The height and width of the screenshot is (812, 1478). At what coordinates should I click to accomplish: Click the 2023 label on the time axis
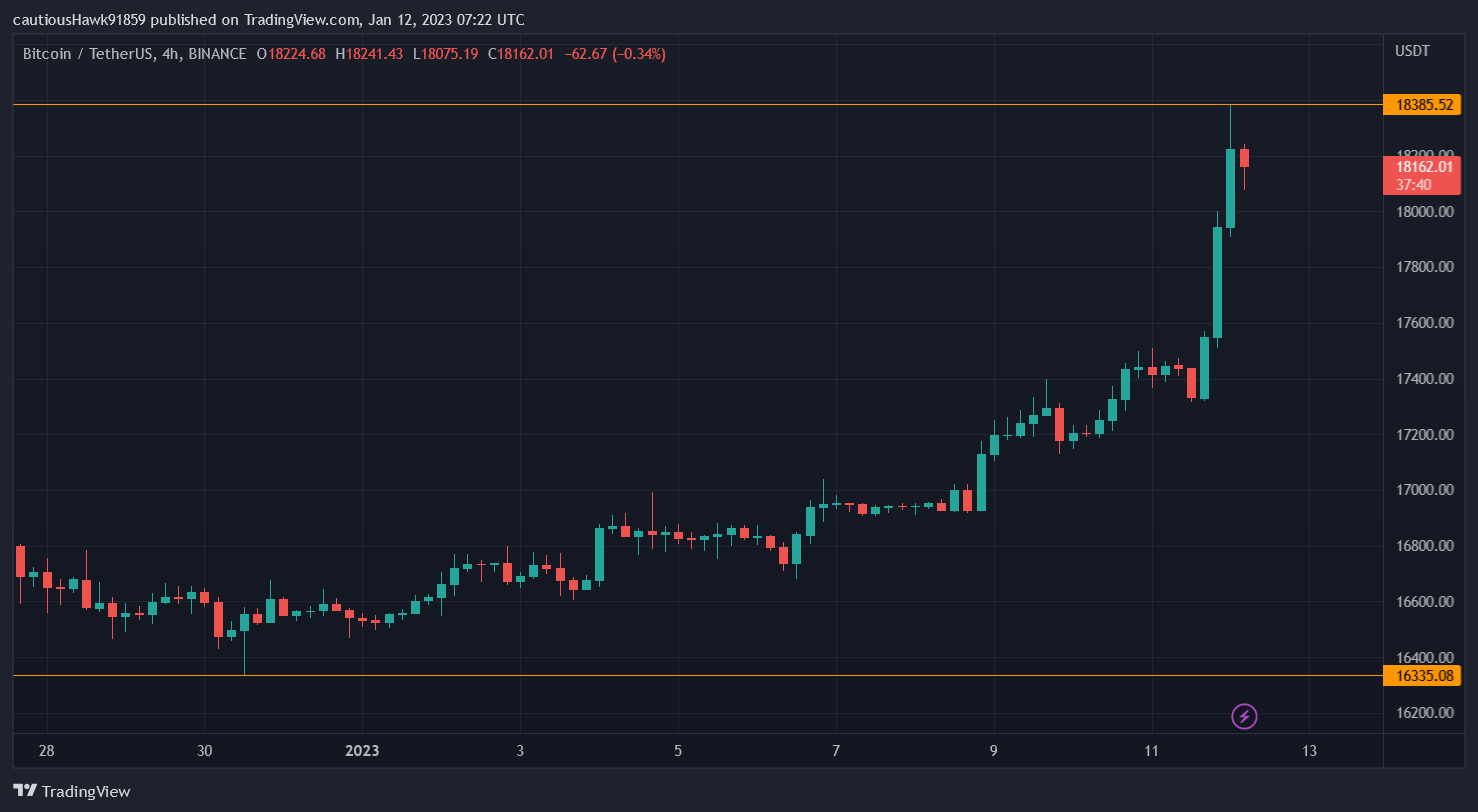tap(362, 750)
